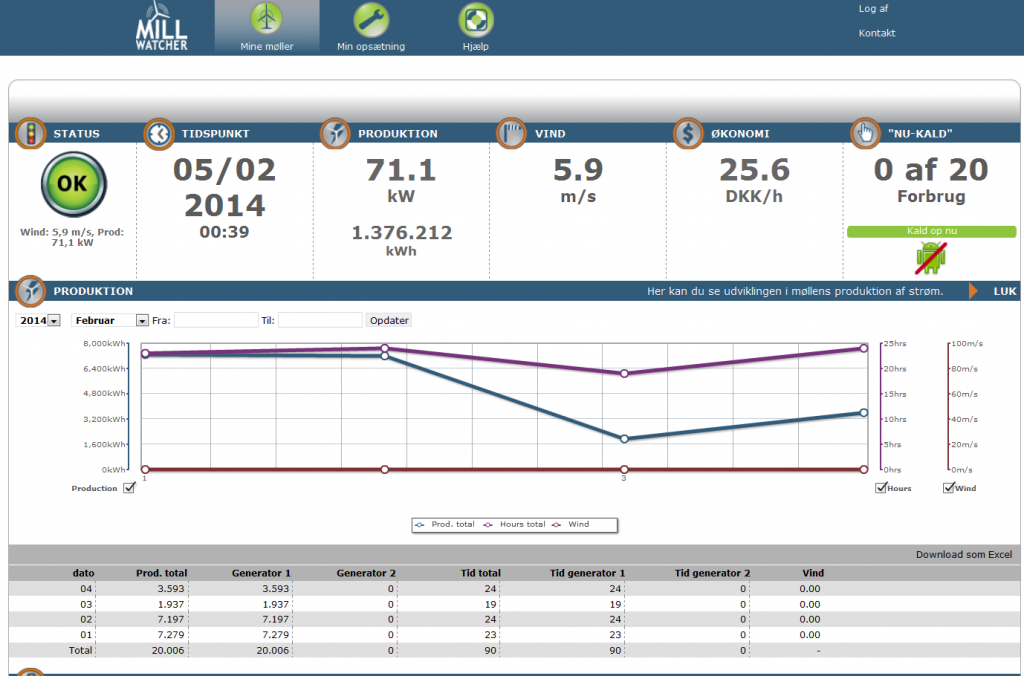
Task: Click LUK to collapse production panel
Action: click(1005, 291)
